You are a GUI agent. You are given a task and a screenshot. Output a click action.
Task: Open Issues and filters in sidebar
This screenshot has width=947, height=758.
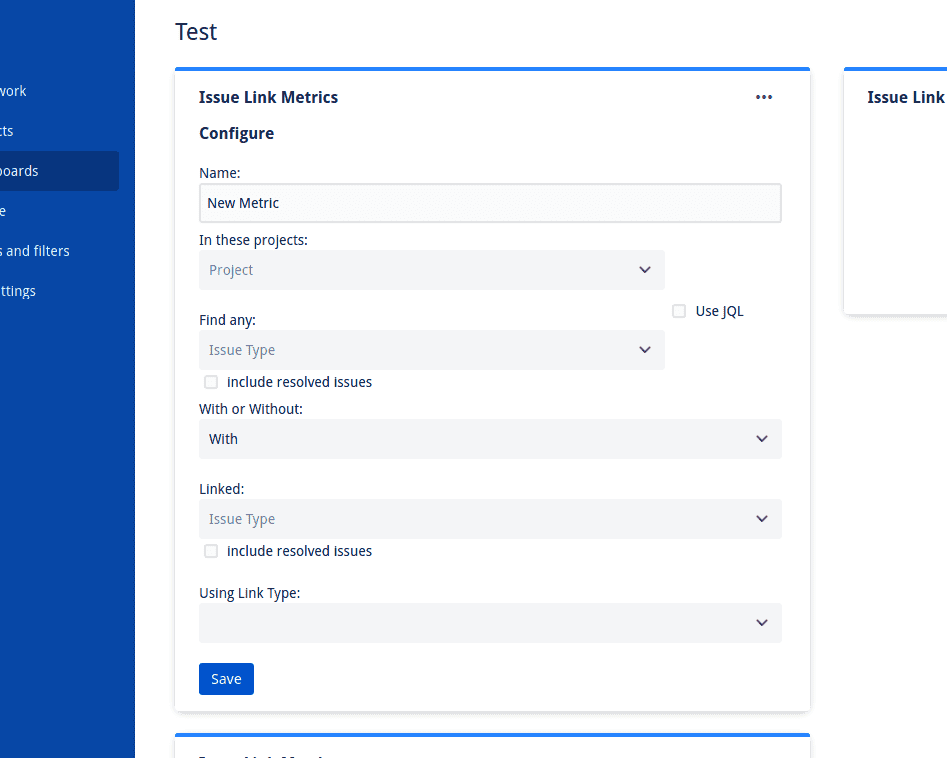(x=34, y=251)
